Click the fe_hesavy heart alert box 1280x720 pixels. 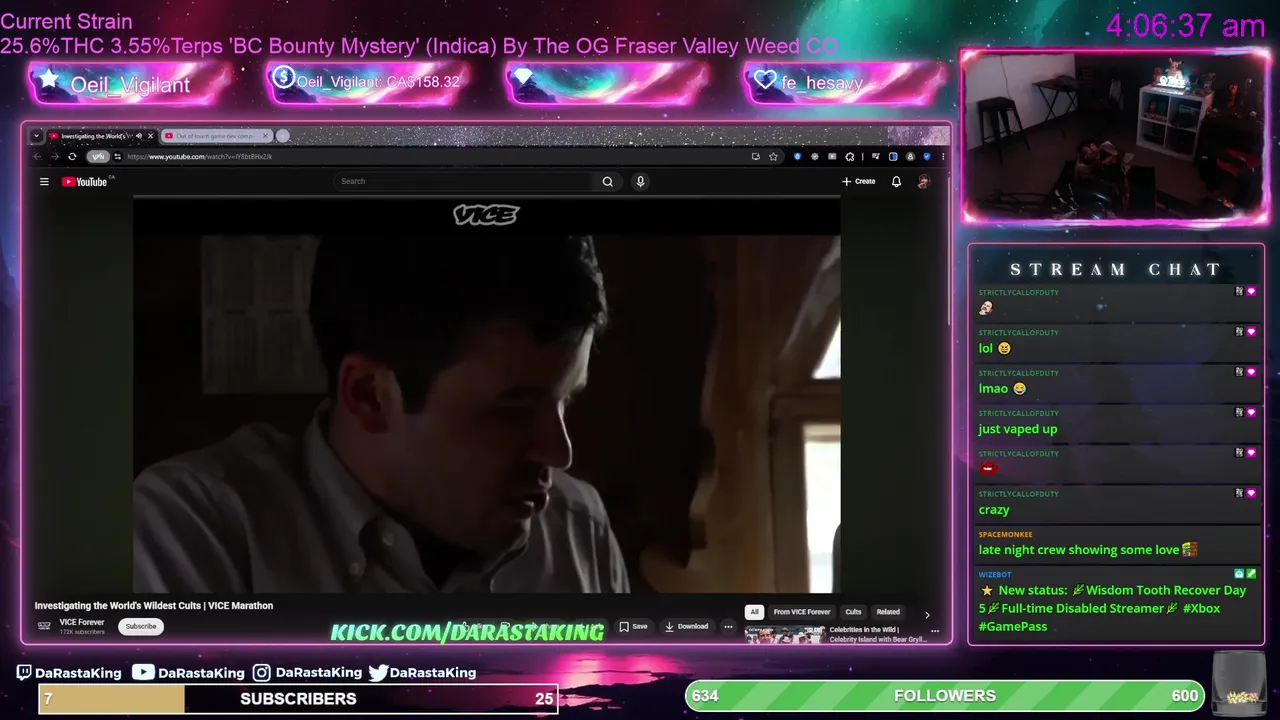pyautogui.click(x=845, y=83)
